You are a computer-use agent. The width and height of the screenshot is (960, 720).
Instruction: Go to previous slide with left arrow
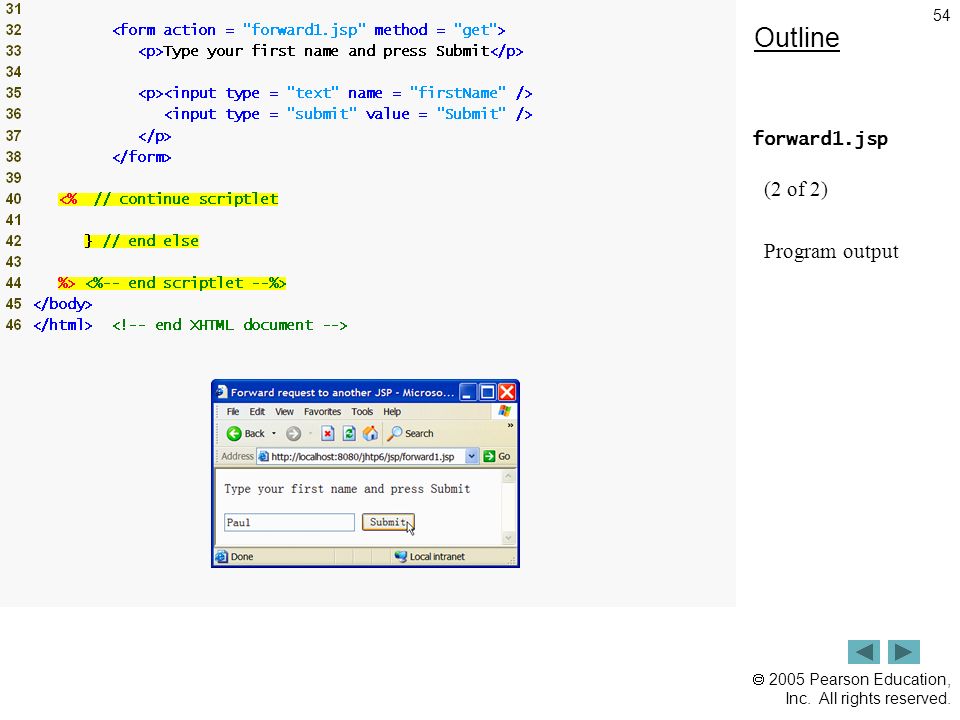(864, 652)
